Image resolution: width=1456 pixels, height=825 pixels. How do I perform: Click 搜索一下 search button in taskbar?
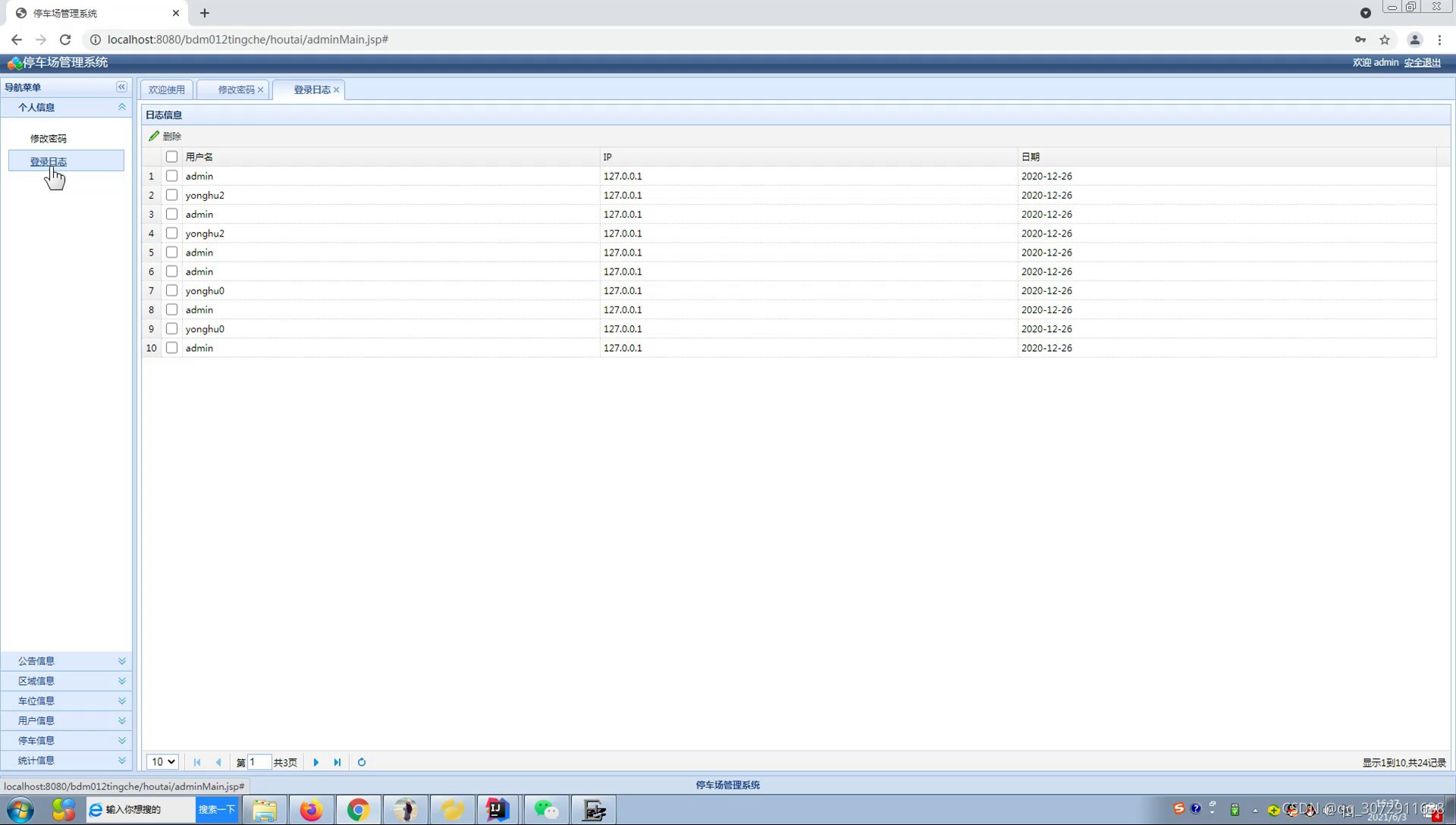point(217,810)
